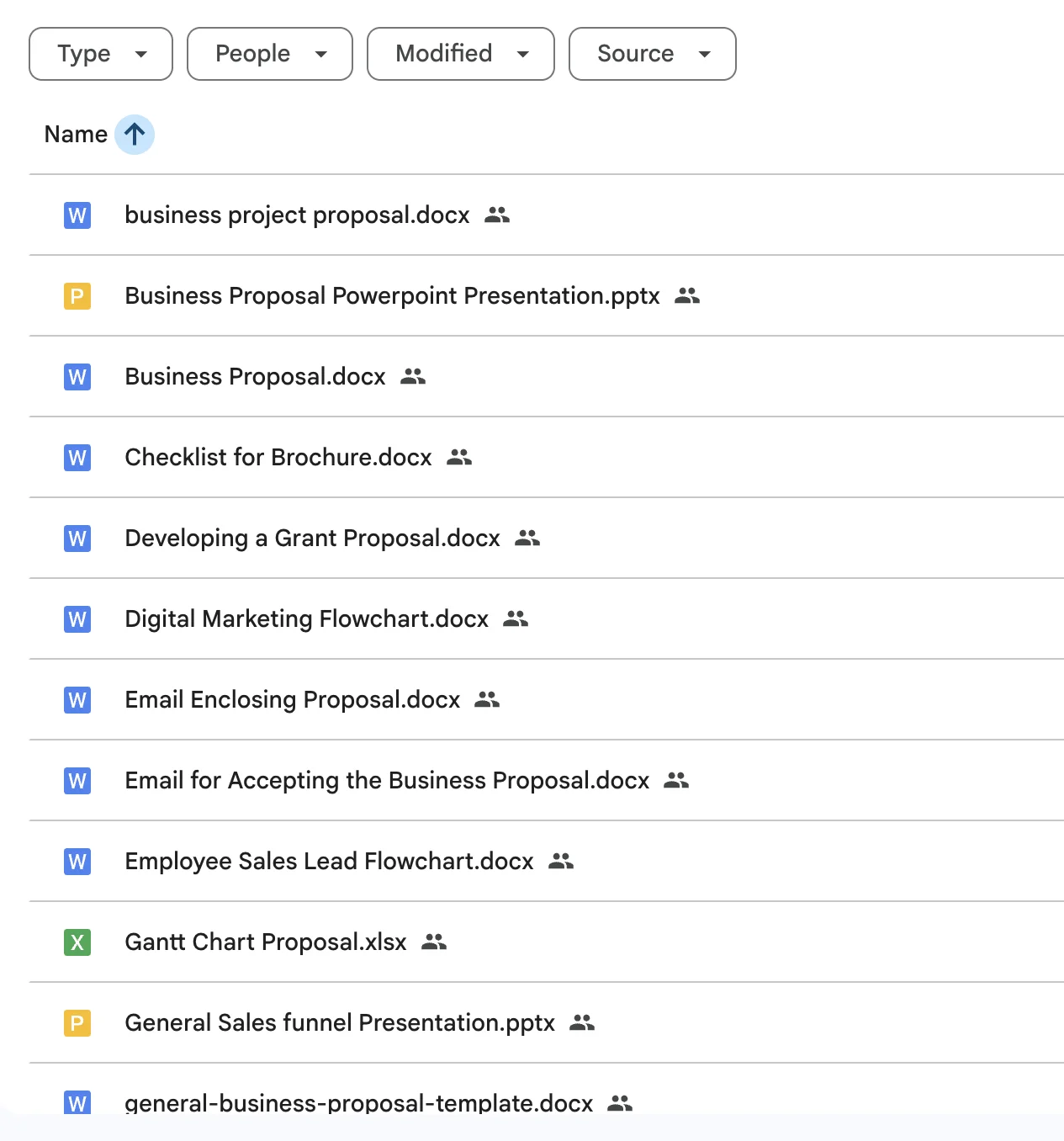The width and height of the screenshot is (1064, 1141).
Task: Click Word icon for business project proposal.docx
Action: pyautogui.click(x=77, y=215)
